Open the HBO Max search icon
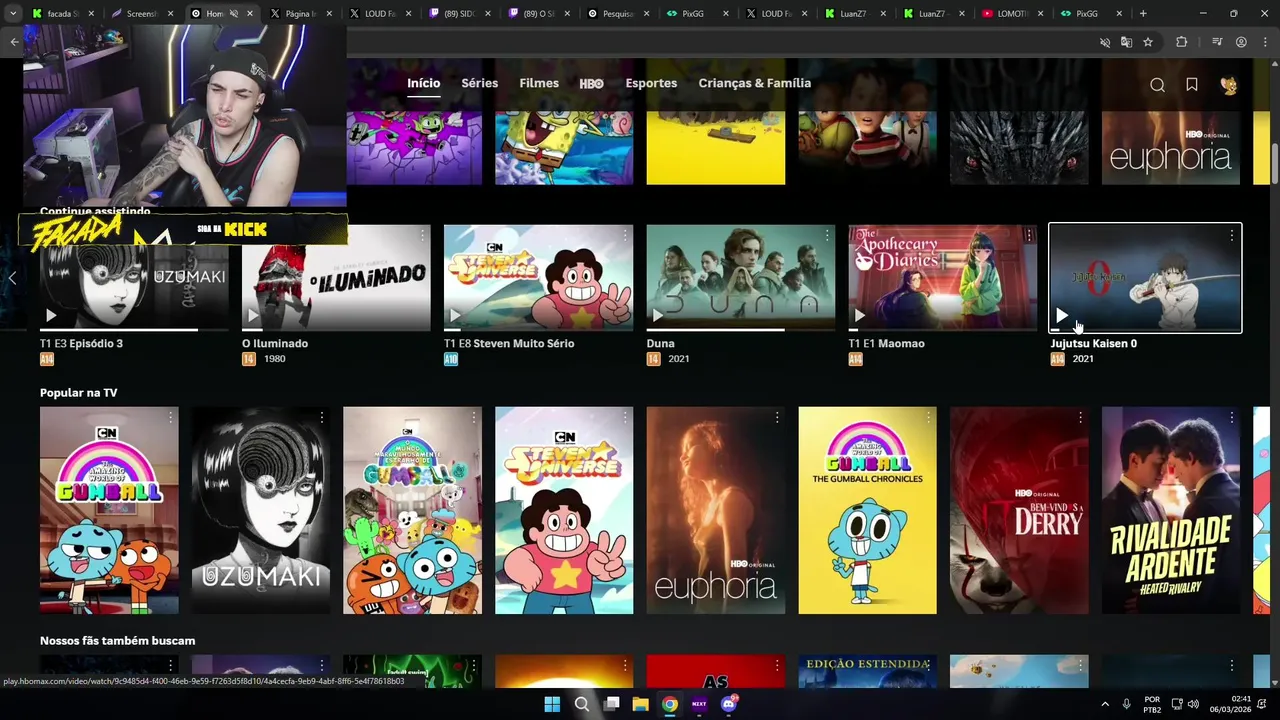1280x720 pixels. pyautogui.click(x=1157, y=85)
